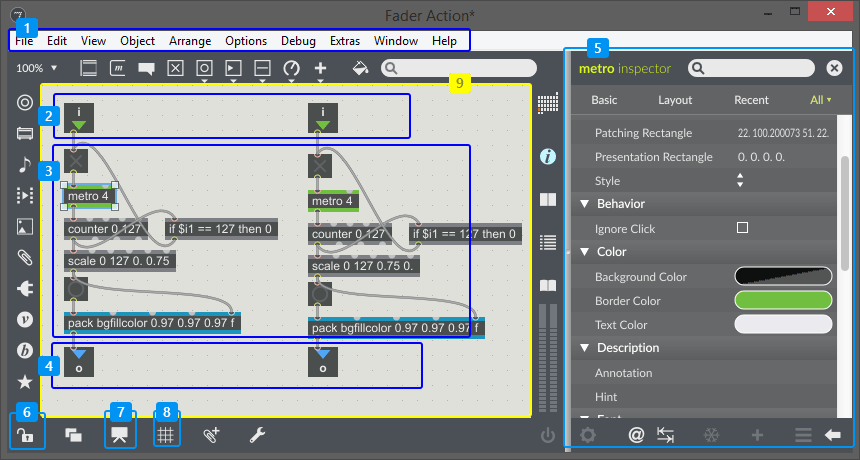Add a new object box from toolbar
This screenshot has height=460, width=860.
click(x=88, y=68)
